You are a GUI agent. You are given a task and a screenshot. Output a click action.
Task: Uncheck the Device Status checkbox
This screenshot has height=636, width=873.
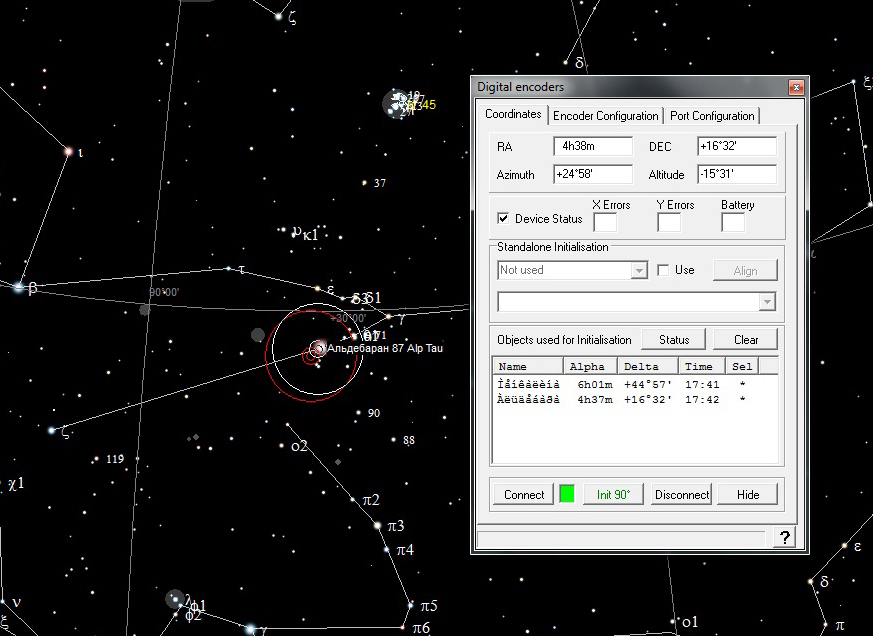503,218
